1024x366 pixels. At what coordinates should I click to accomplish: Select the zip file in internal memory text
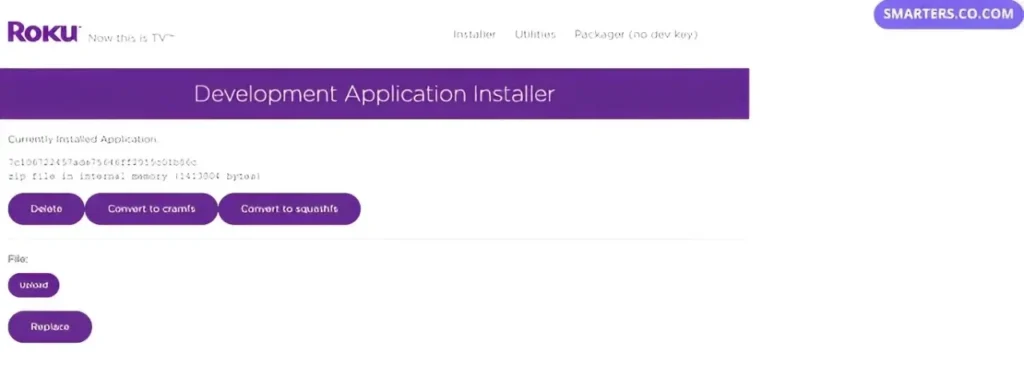coord(135,176)
